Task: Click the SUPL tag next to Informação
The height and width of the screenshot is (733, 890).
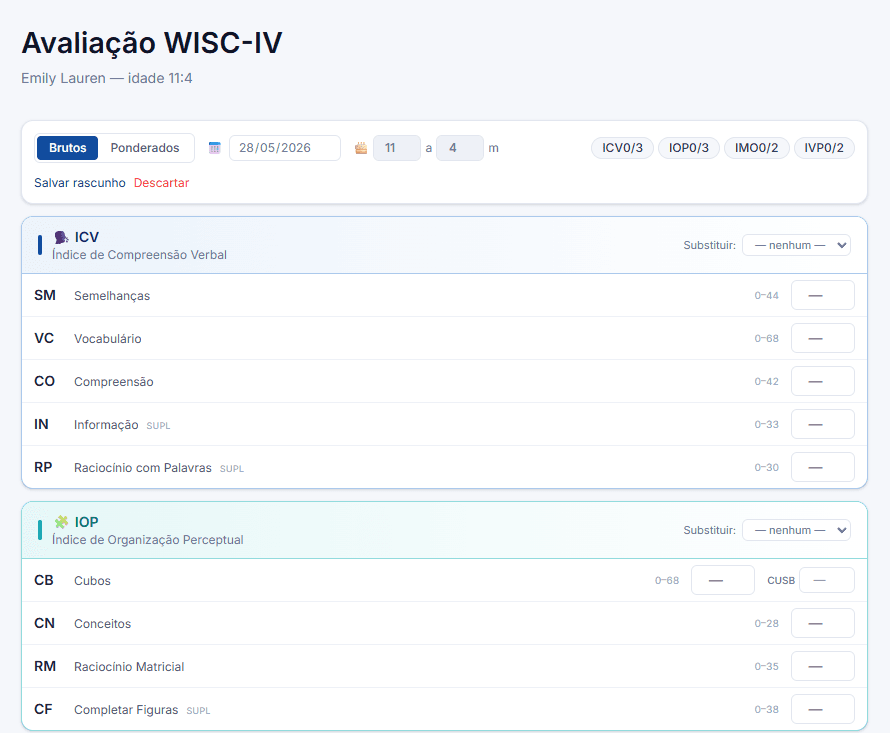Action: [158, 426]
